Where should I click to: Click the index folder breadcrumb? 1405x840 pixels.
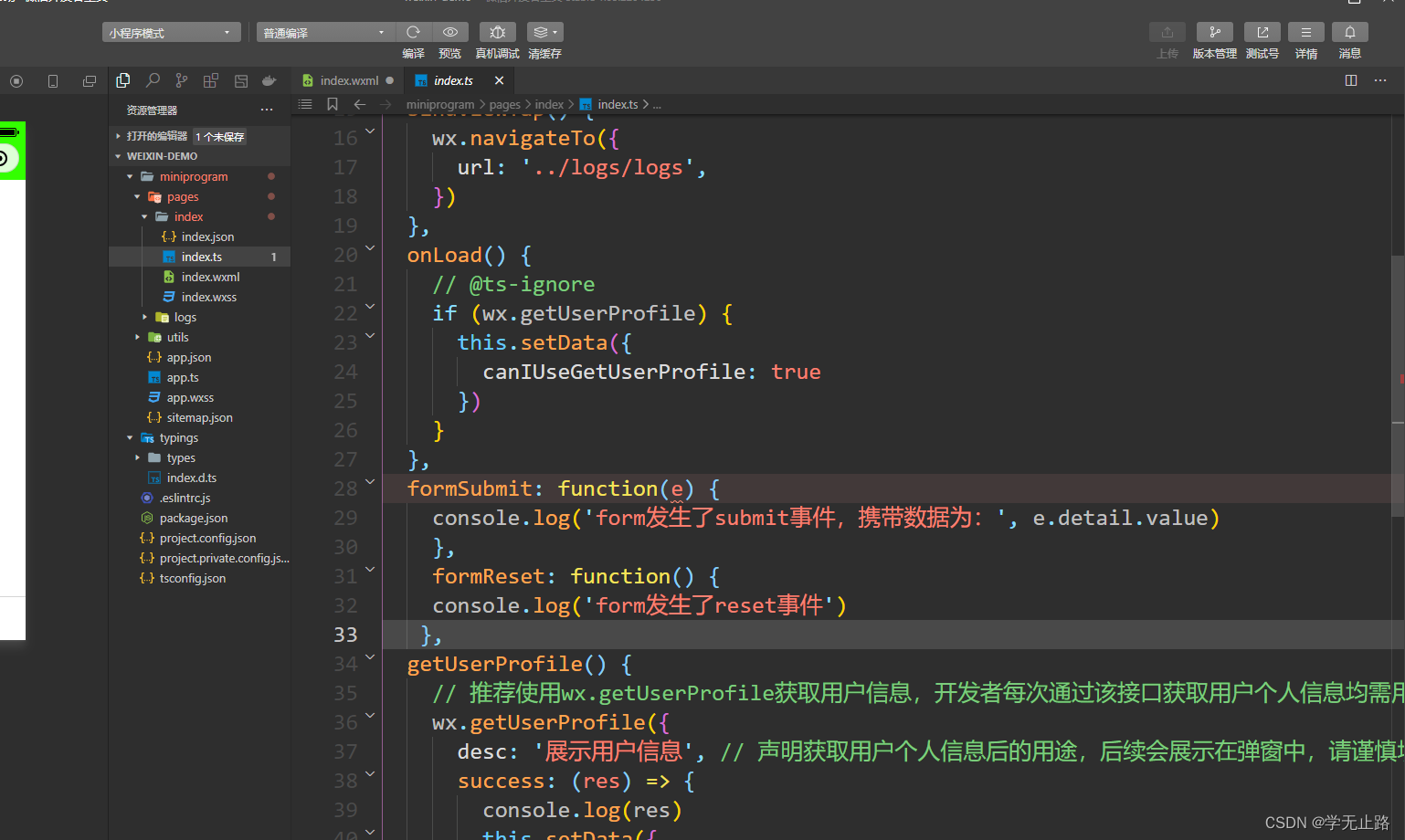(549, 104)
